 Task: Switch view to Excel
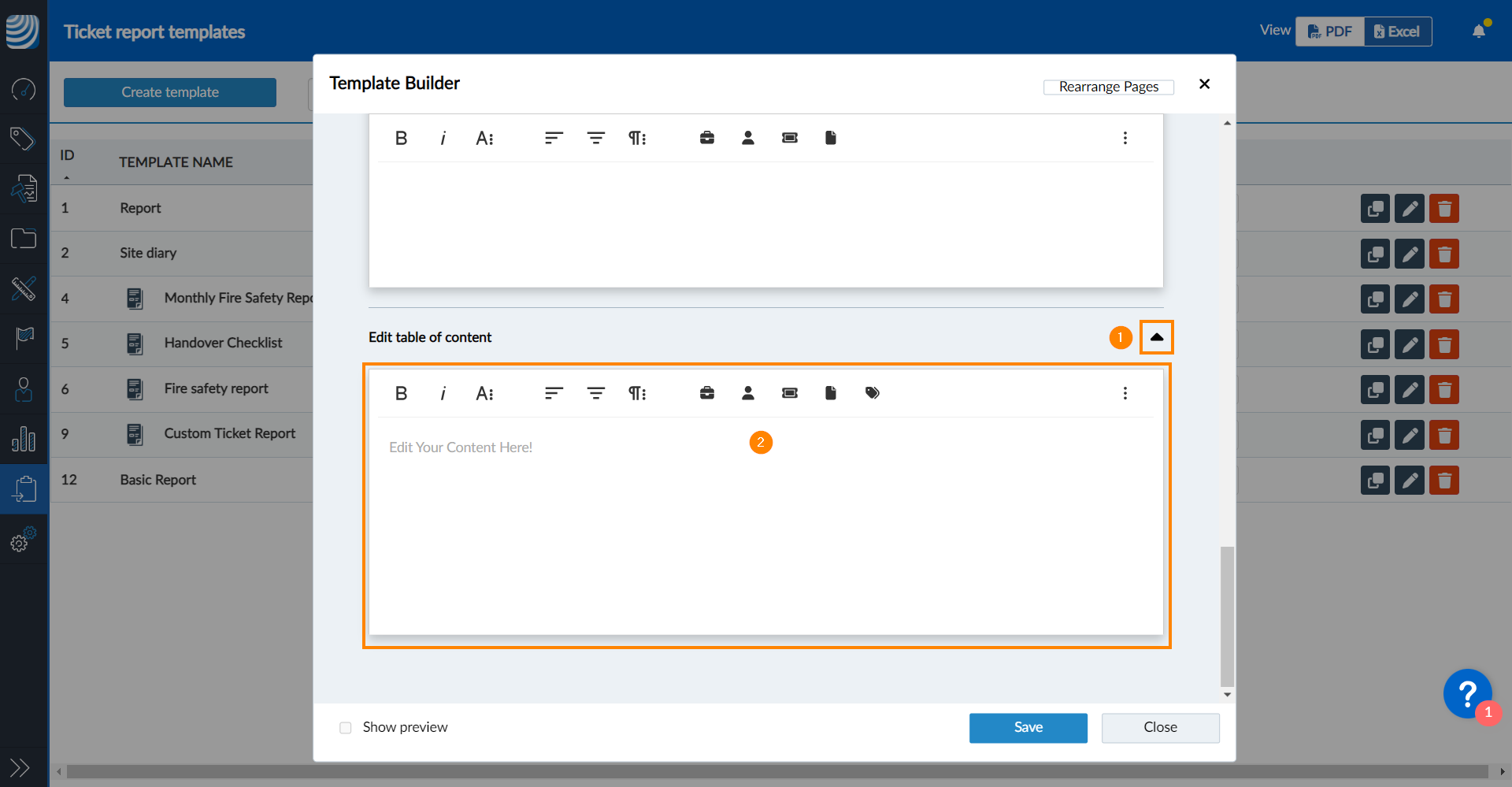1397,32
